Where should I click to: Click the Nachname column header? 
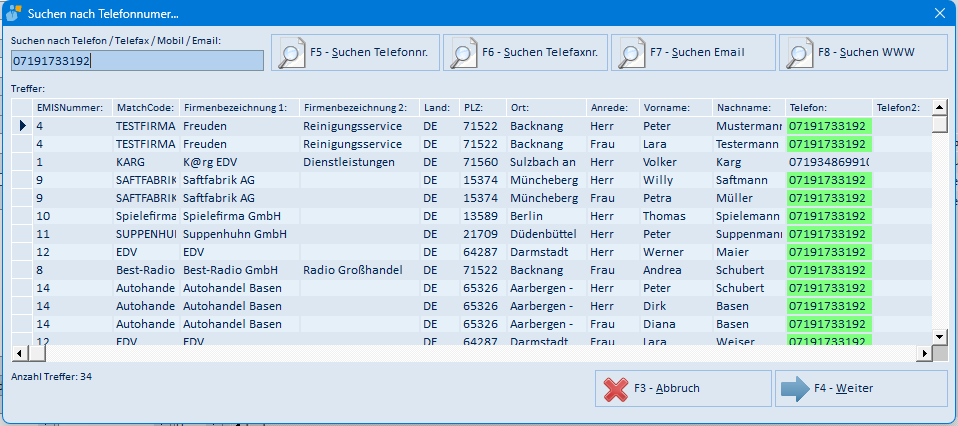click(x=749, y=108)
